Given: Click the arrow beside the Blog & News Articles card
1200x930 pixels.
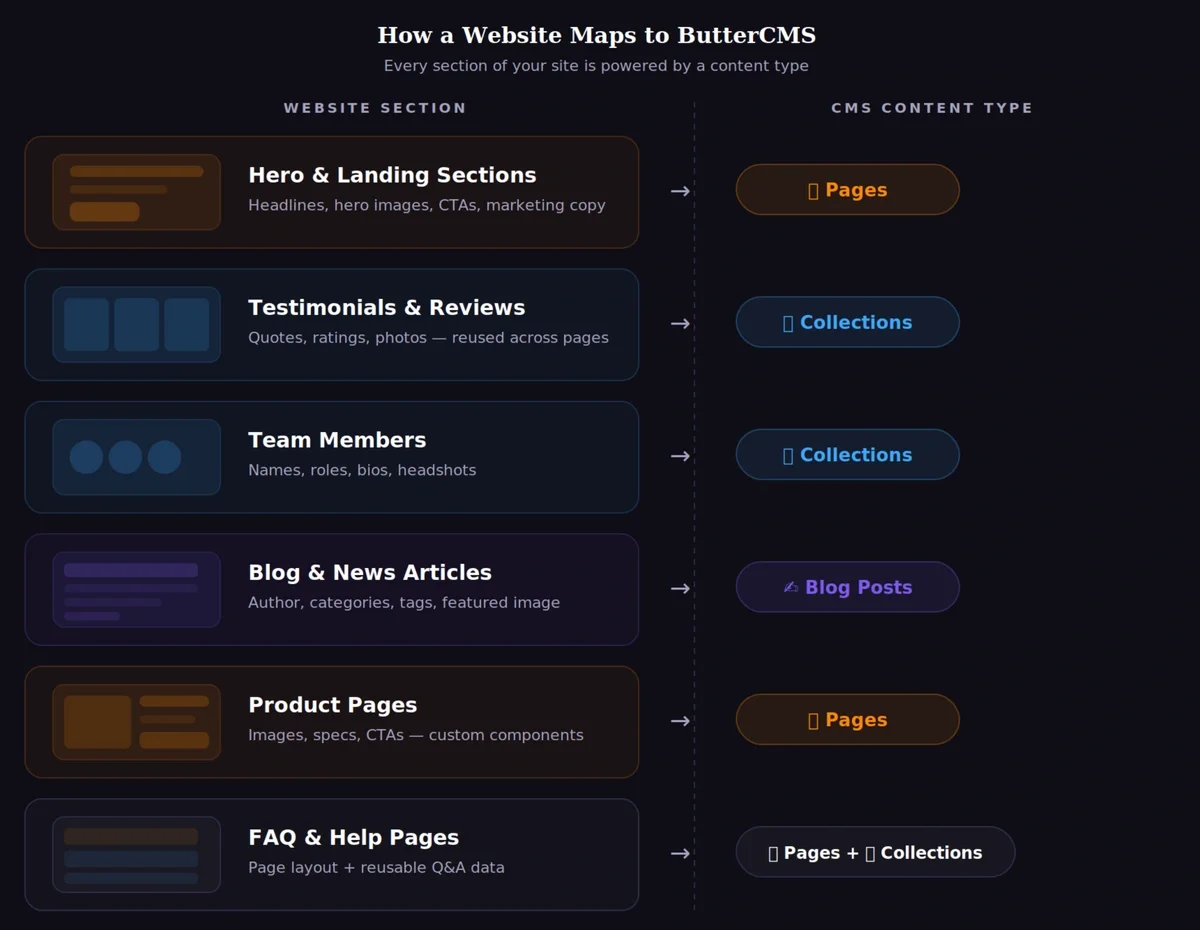Looking at the screenshot, I should 680,588.
